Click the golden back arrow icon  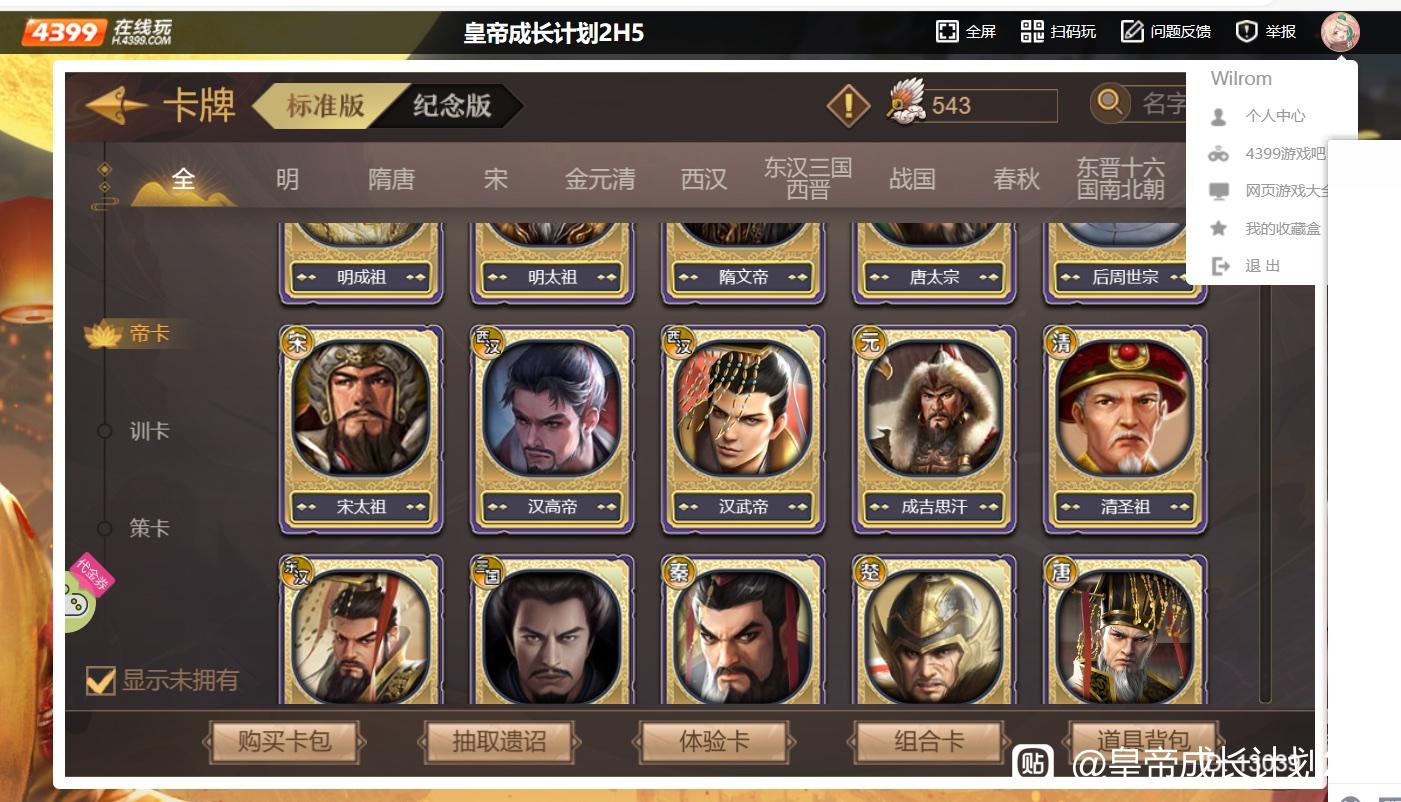117,105
